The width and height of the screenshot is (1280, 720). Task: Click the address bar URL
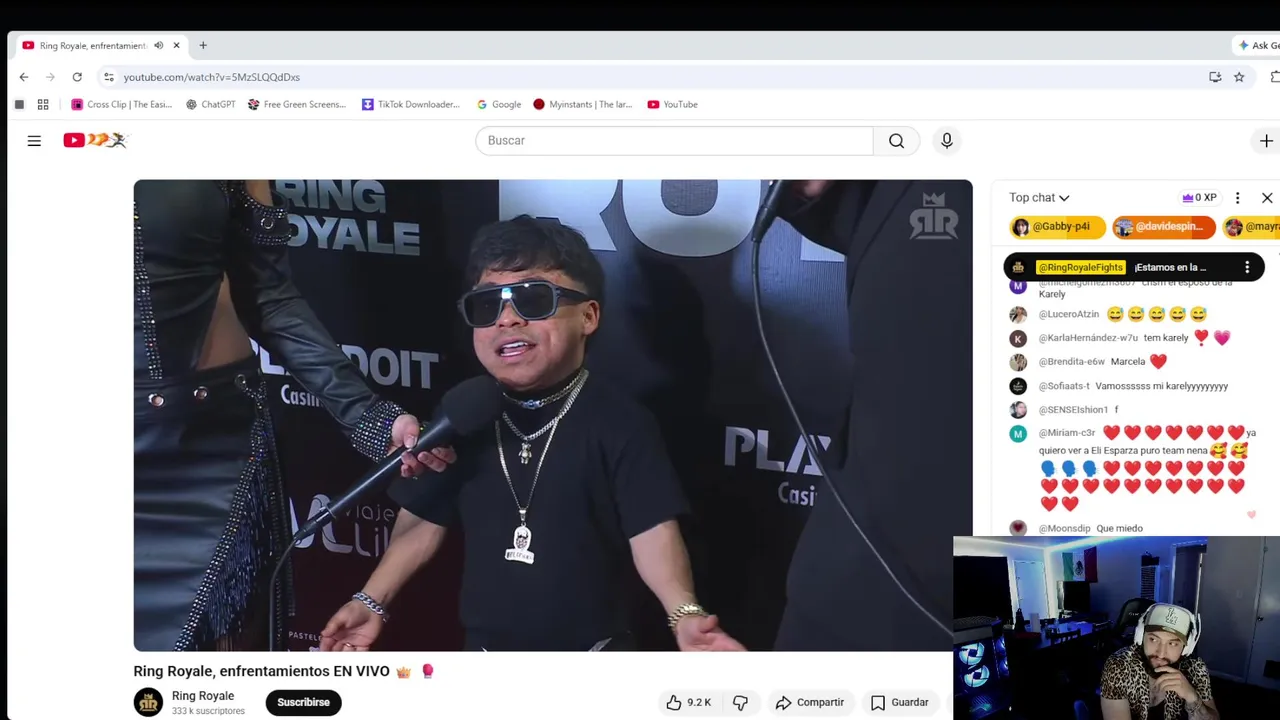coord(211,77)
